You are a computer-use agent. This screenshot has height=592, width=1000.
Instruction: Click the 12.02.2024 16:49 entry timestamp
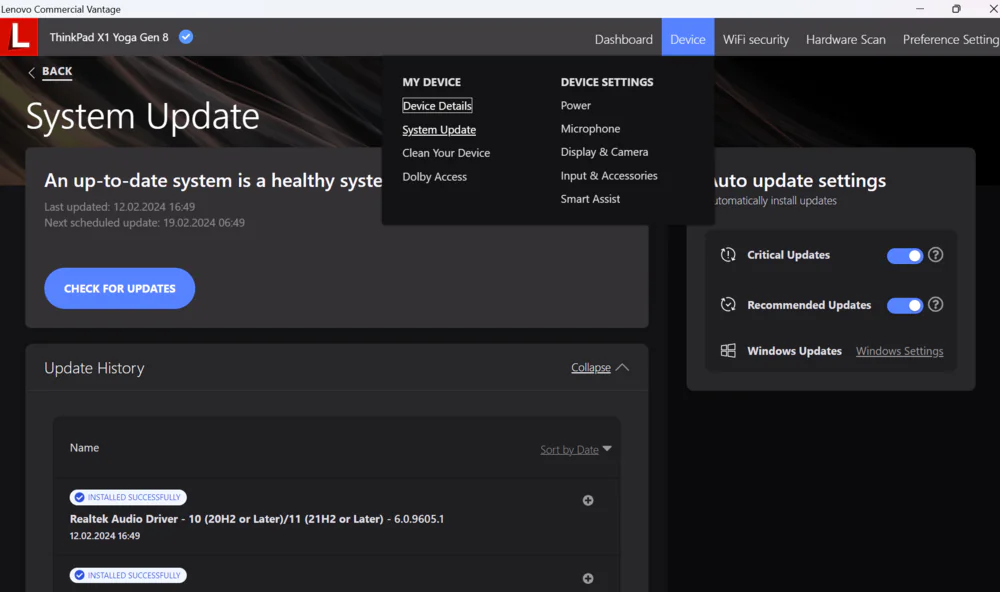point(105,536)
